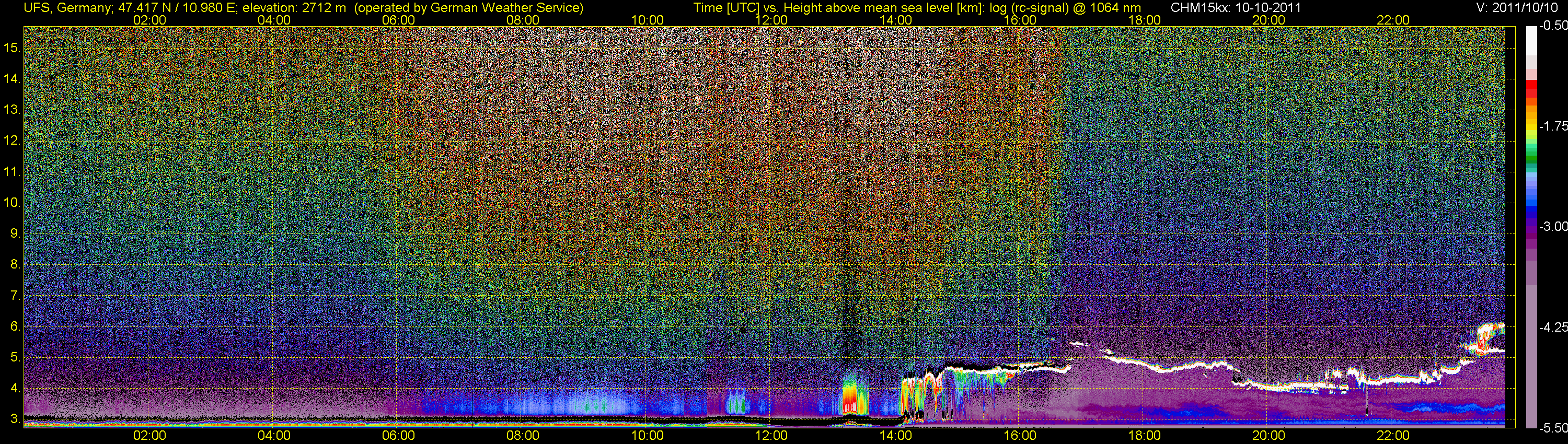
Task: Select colorbar value '-5.50'
Action: [x=1553, y=428]
